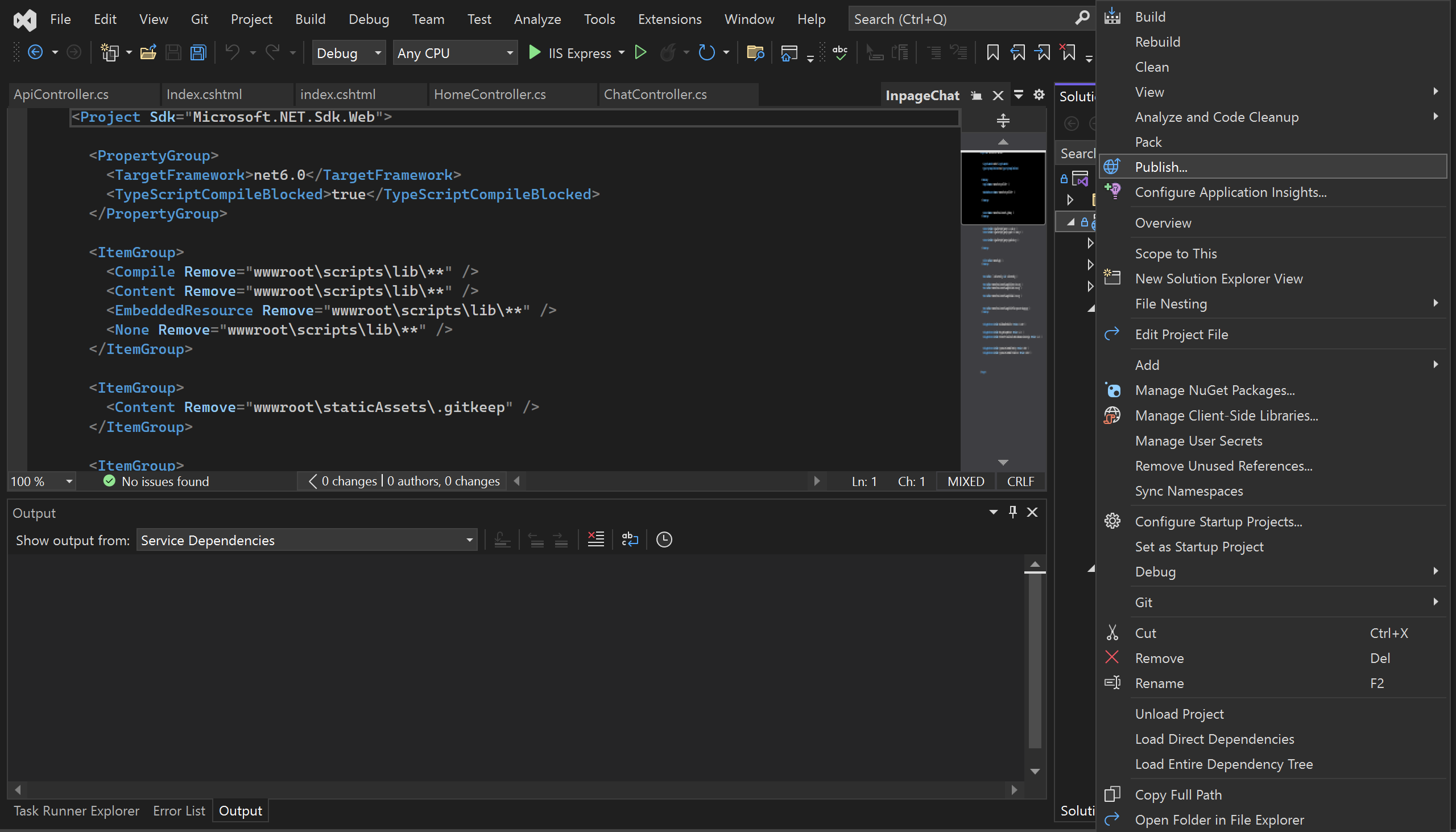Click the Open File folder icon
Screen dimensions: 1456x832
pos(148,52)
